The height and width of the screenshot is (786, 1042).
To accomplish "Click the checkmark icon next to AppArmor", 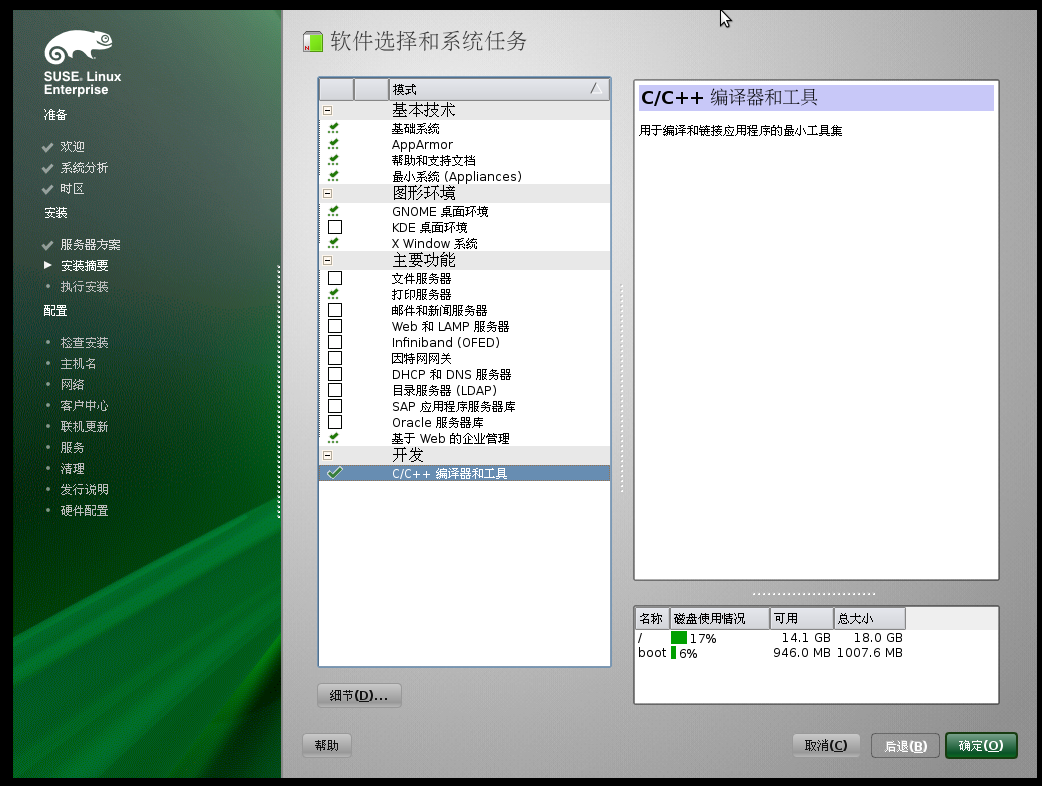I will 333,144.
